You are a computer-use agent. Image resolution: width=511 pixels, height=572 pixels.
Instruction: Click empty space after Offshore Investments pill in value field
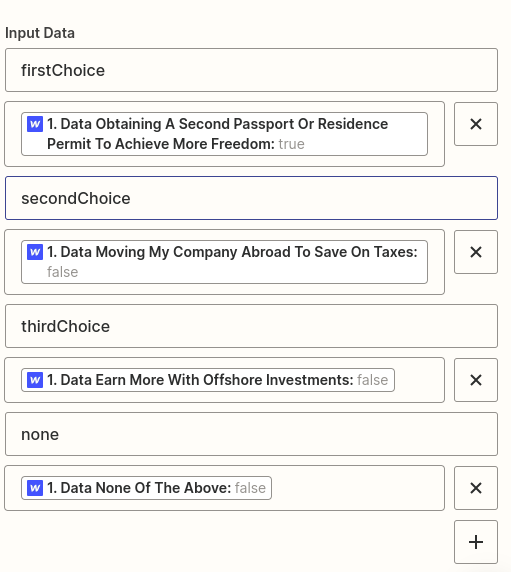tap(419, 380)
